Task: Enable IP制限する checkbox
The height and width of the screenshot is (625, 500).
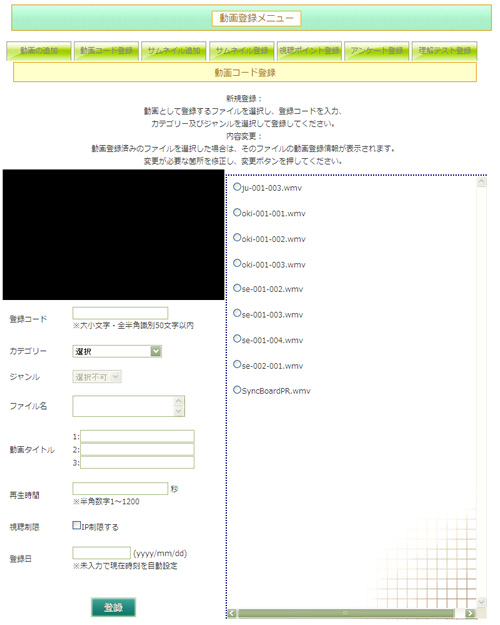Action: tap(77, 526)
